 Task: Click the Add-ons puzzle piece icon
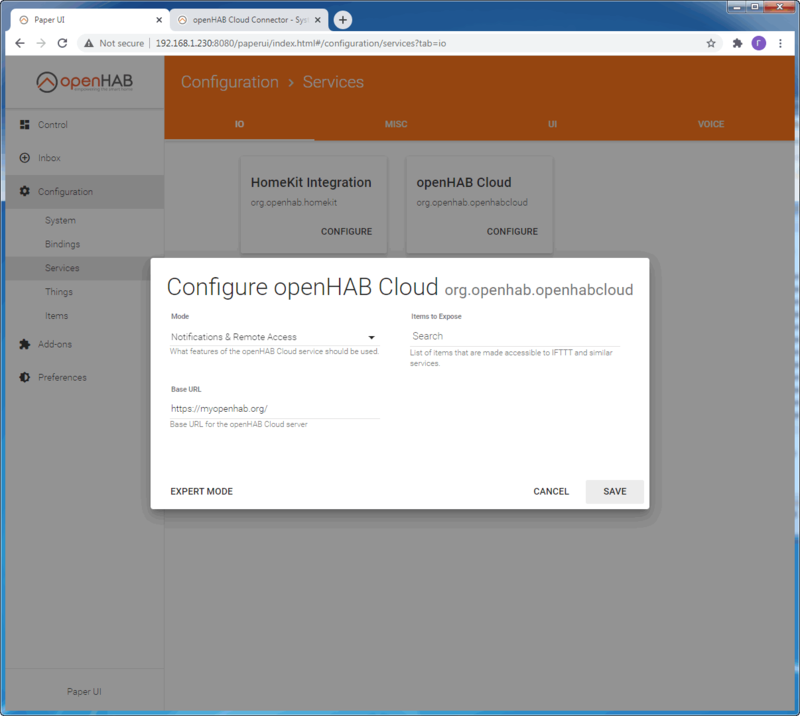point(25,344)
